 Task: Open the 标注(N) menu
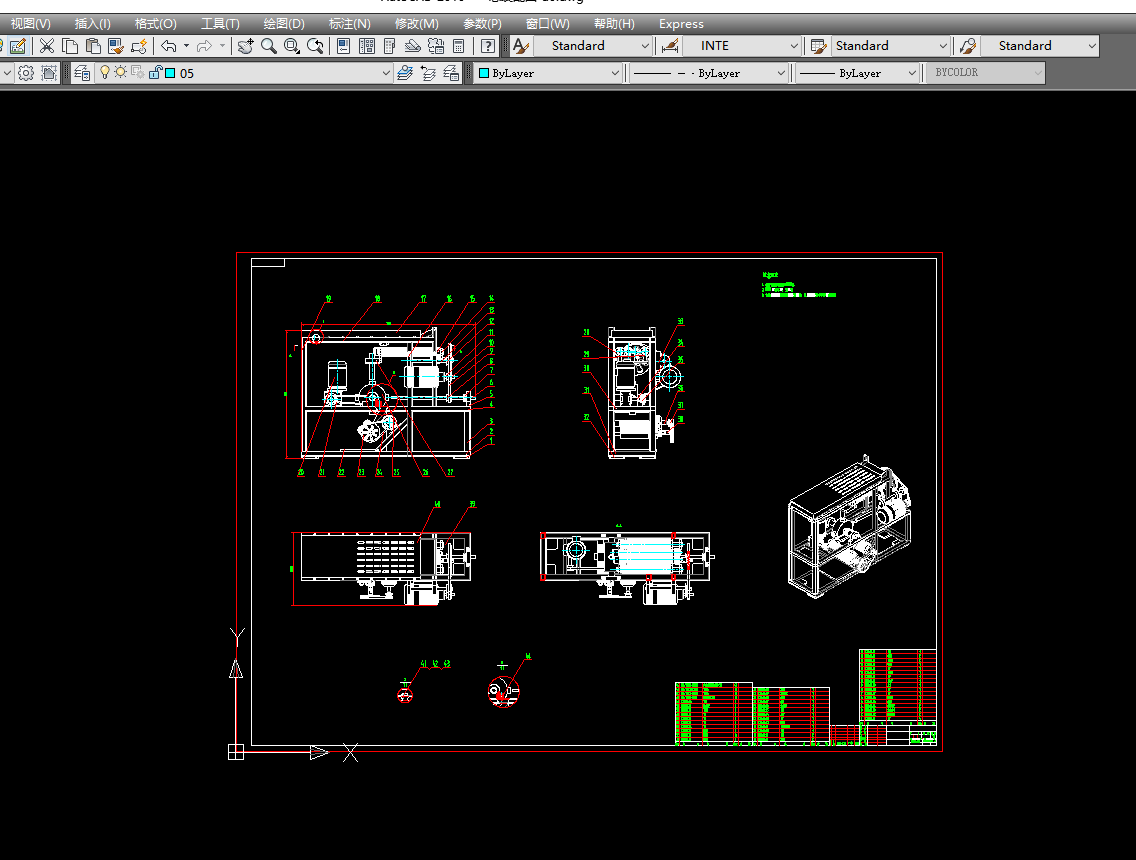349,24
